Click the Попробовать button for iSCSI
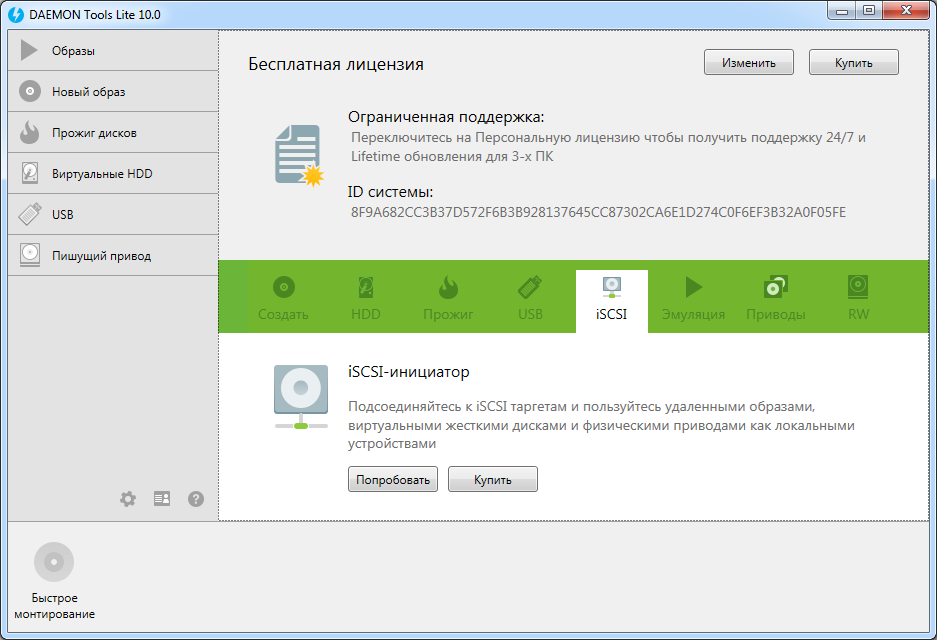Image resolution: width=937 pixels, height=640 pixels. tap(393, 479)
